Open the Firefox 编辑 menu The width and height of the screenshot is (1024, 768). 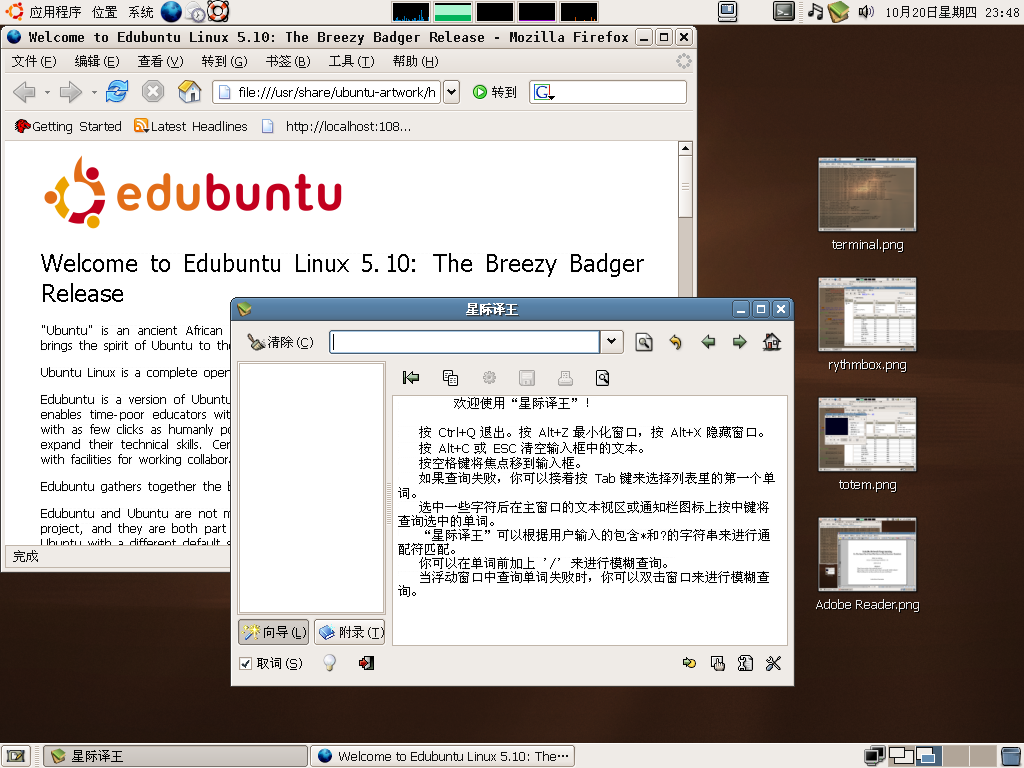pyautogui.click(x=97, y=61)
